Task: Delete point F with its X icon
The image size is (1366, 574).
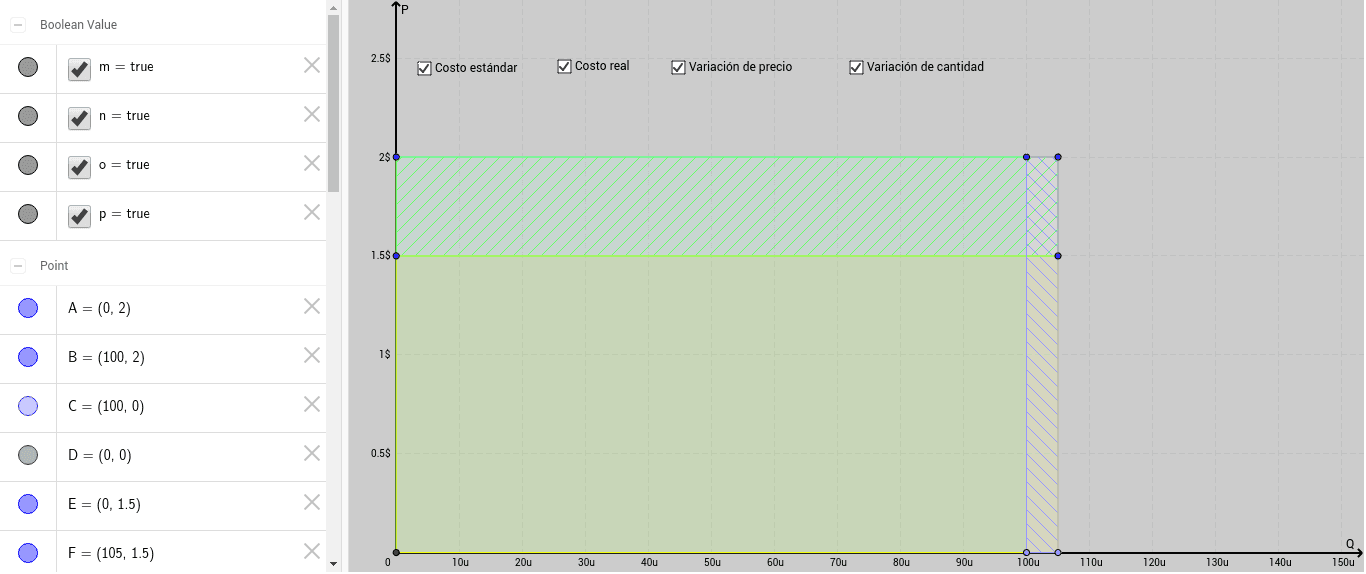Action: [x=312, y=551]
